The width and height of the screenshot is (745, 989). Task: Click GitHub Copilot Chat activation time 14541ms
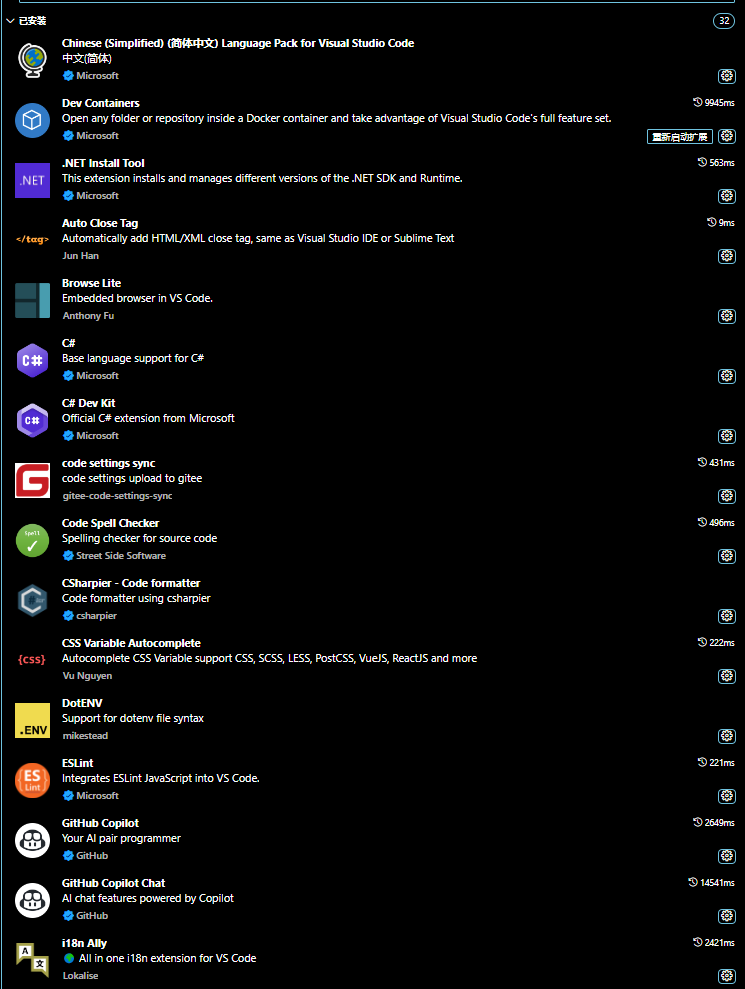point(712,882)
